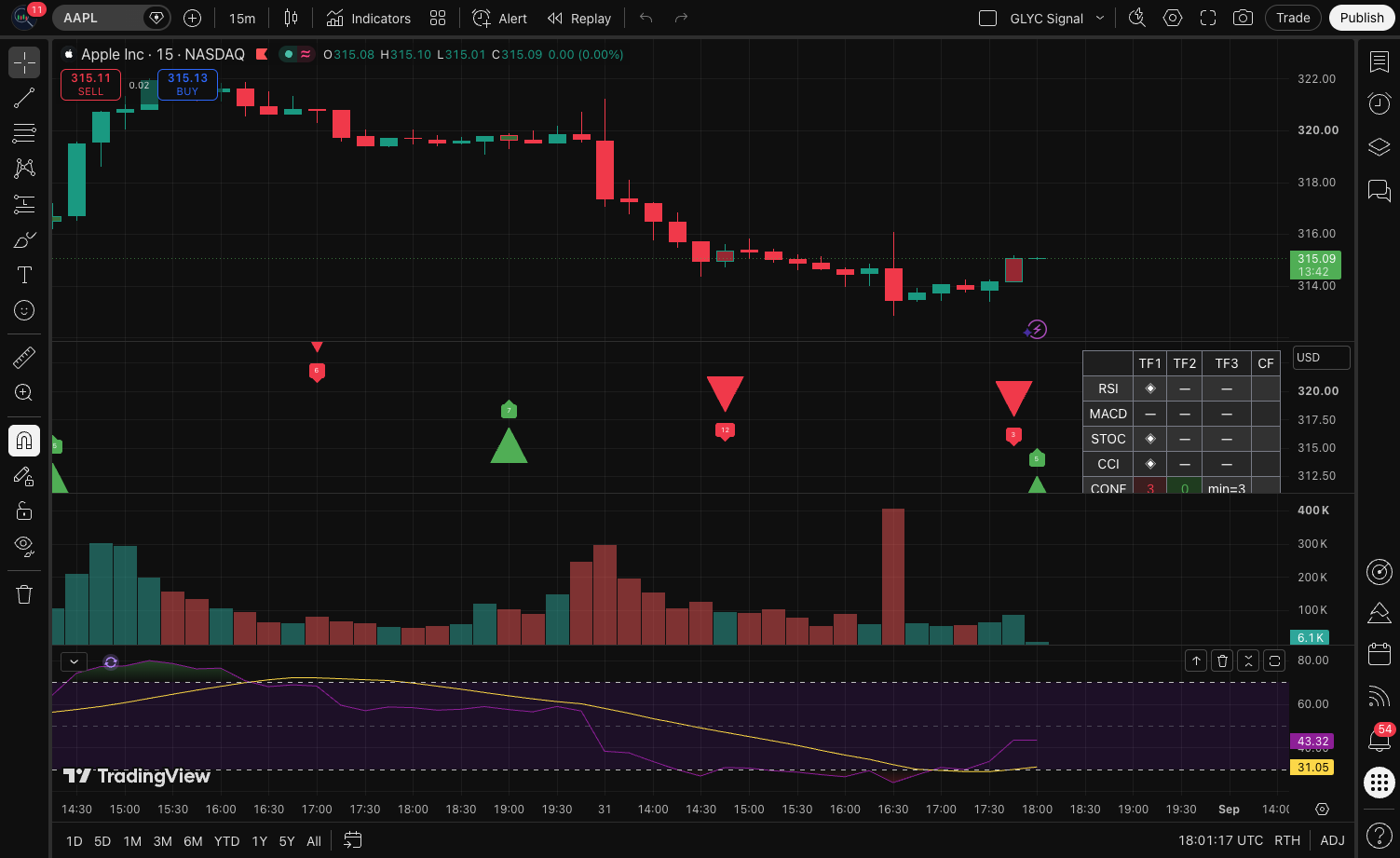The width and height of the screenshot is (1400, 858).
Task: Redo the last chart action
Action: click(x=681, y=18)
